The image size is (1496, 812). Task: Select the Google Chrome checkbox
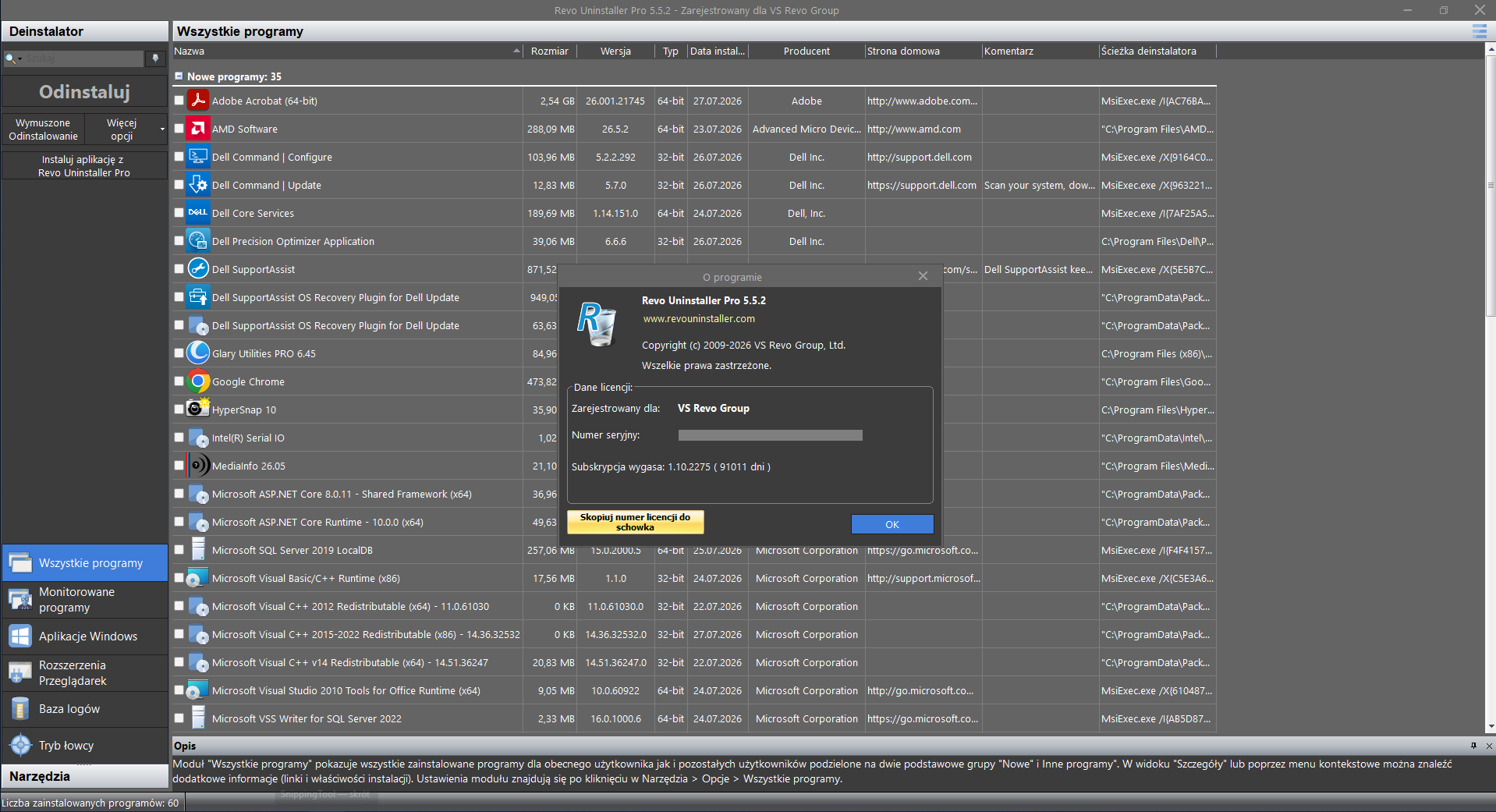pos(179,381)
